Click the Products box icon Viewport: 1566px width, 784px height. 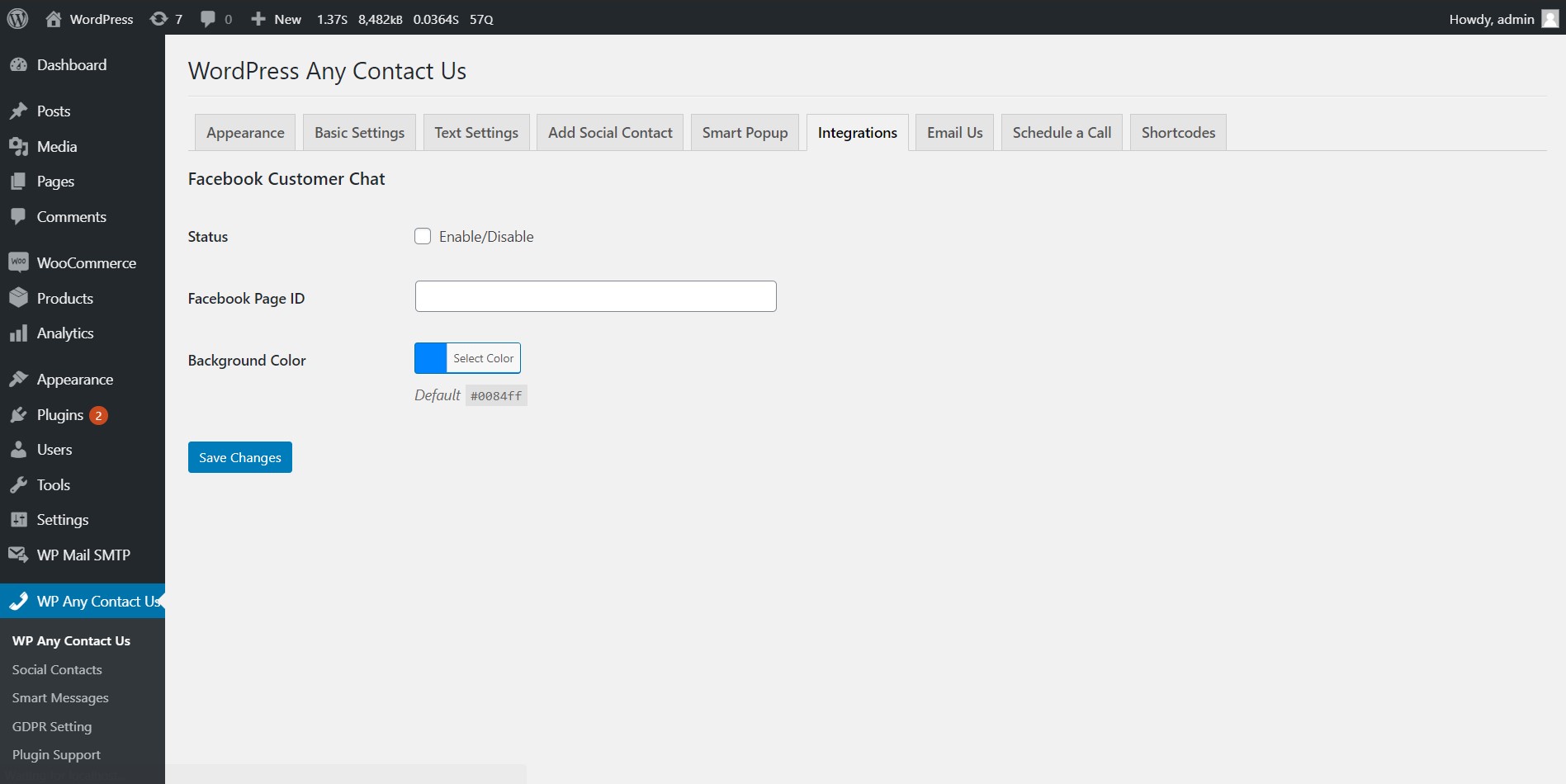point(18,298)
